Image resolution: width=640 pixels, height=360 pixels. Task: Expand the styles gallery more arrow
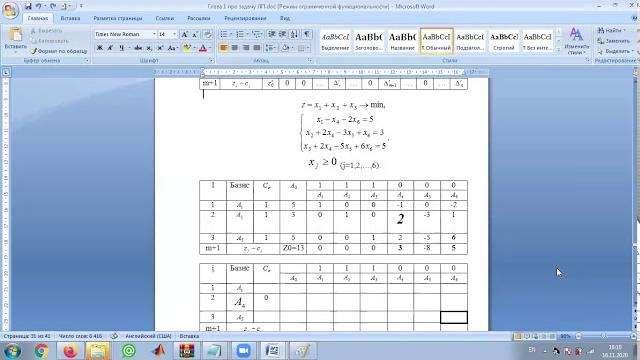(559, 50)
